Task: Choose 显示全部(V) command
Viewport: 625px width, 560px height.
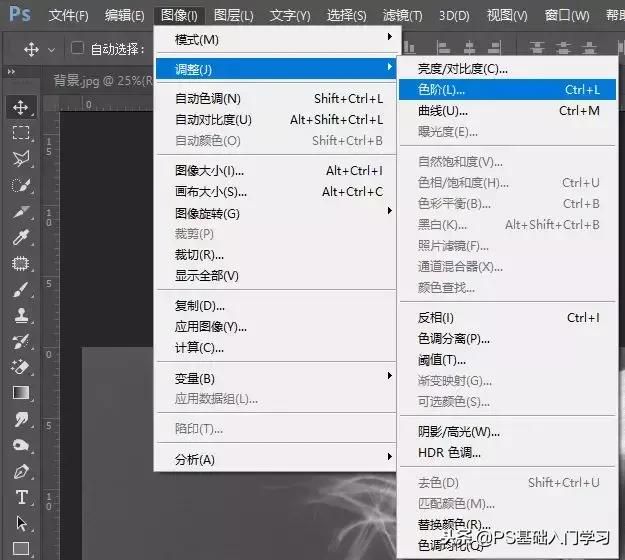Action: 275,275
